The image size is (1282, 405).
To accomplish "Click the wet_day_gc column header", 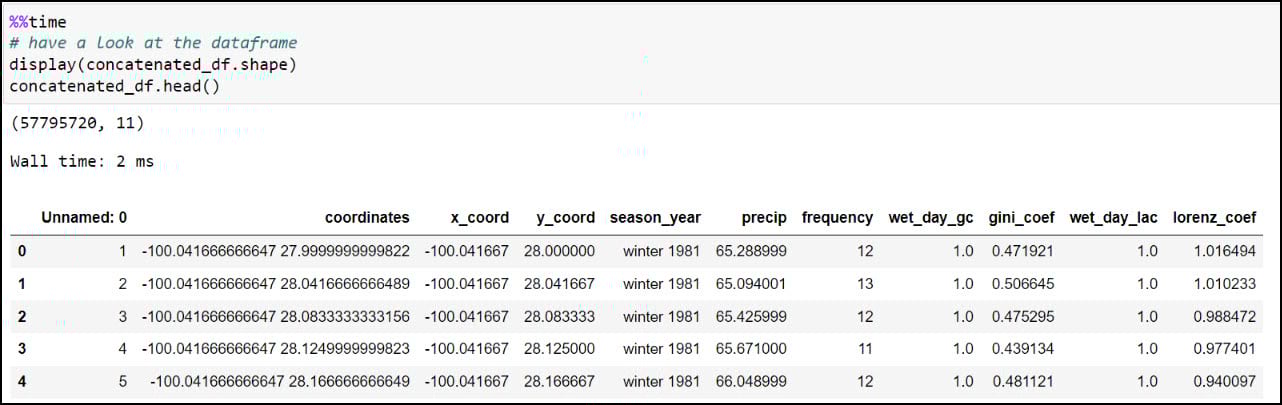I will [931, 217].
